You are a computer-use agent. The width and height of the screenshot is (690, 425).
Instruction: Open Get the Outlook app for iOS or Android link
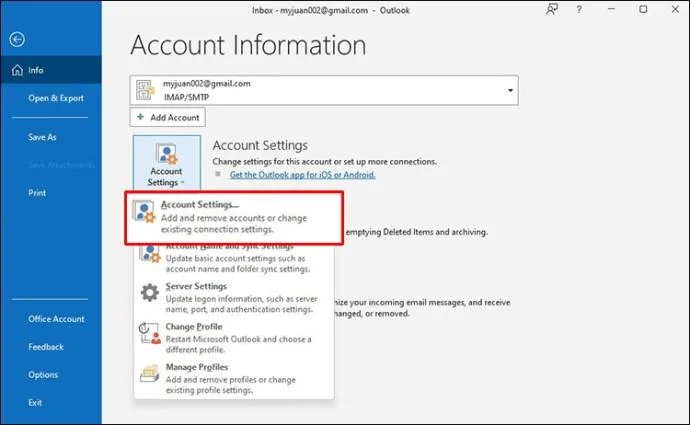click(x=302, y=175)
